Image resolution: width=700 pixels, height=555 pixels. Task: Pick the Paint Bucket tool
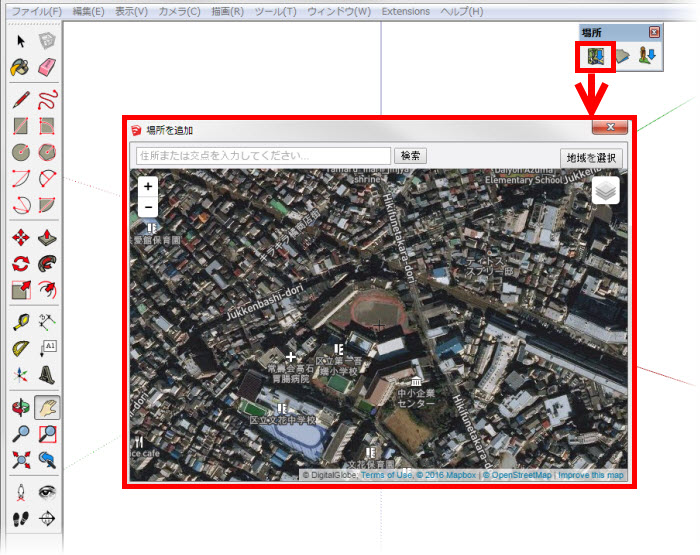pos(19,68)
